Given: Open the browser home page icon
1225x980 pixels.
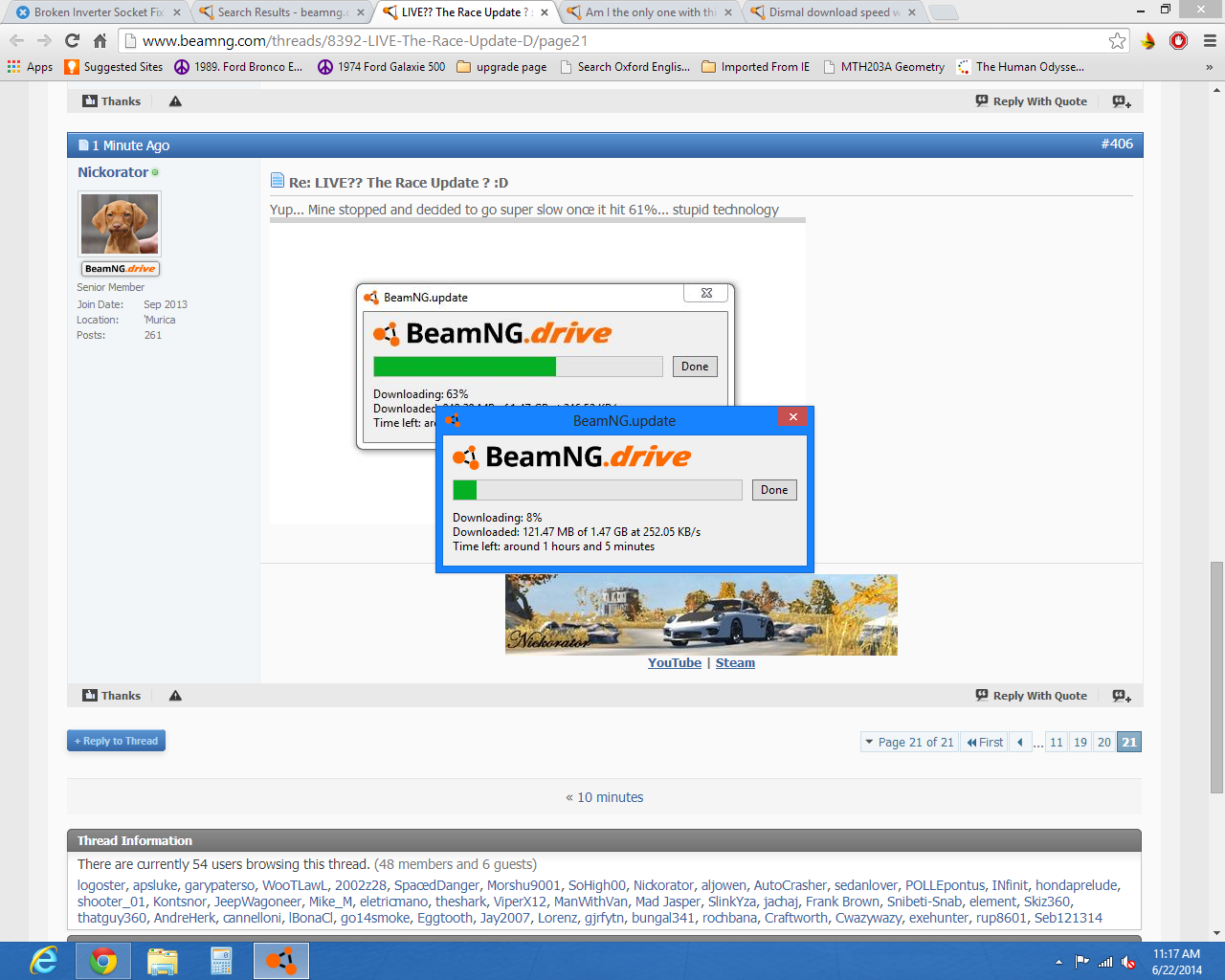Looking at the screenshot, I should click(100, 40).
